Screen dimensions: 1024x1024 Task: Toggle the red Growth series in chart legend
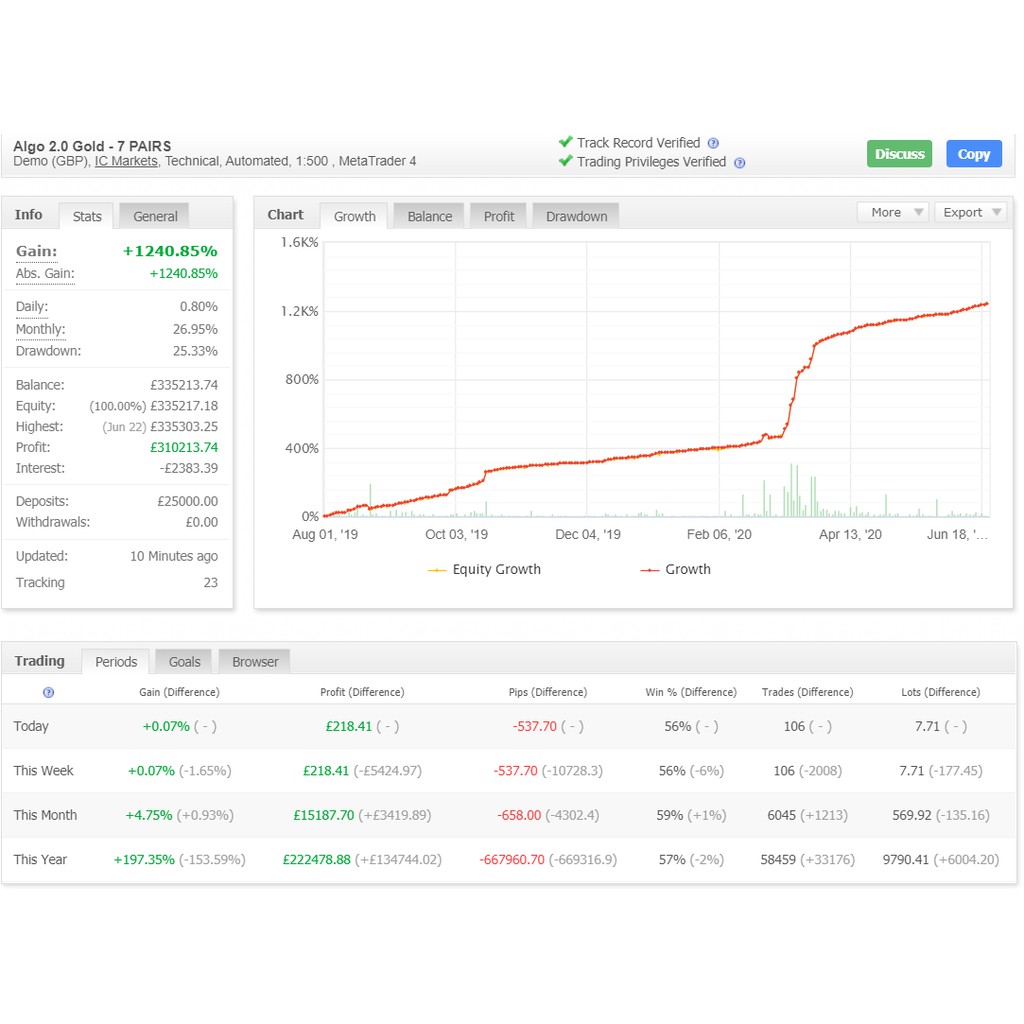click(x=675, y=569)
